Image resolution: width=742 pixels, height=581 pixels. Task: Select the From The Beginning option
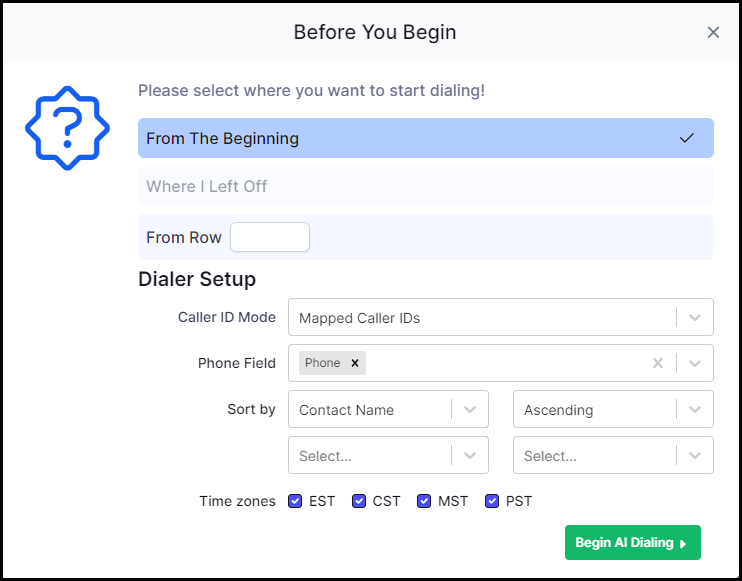coord(426,138)
